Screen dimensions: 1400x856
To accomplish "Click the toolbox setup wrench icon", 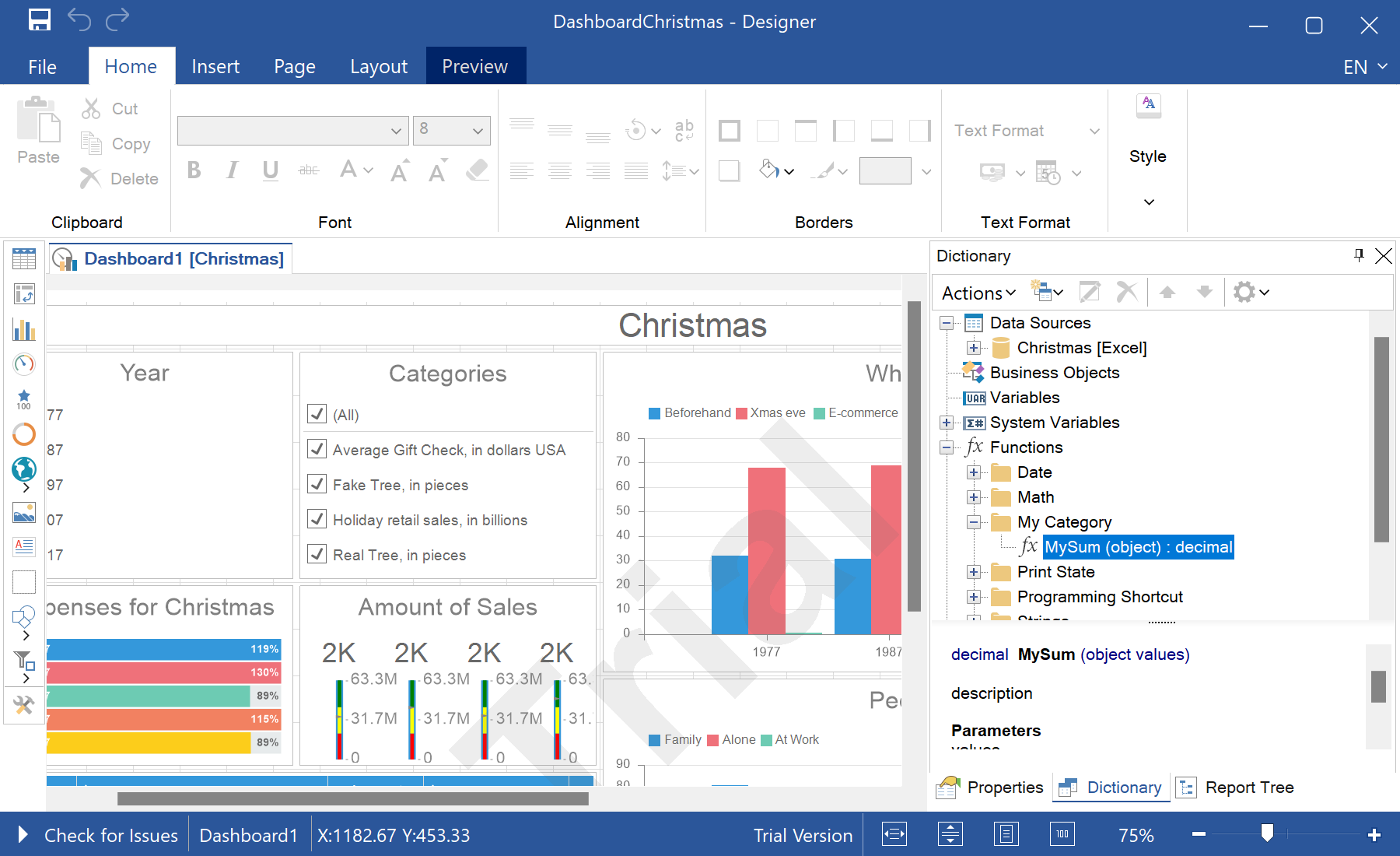I will tap(24, 705).
